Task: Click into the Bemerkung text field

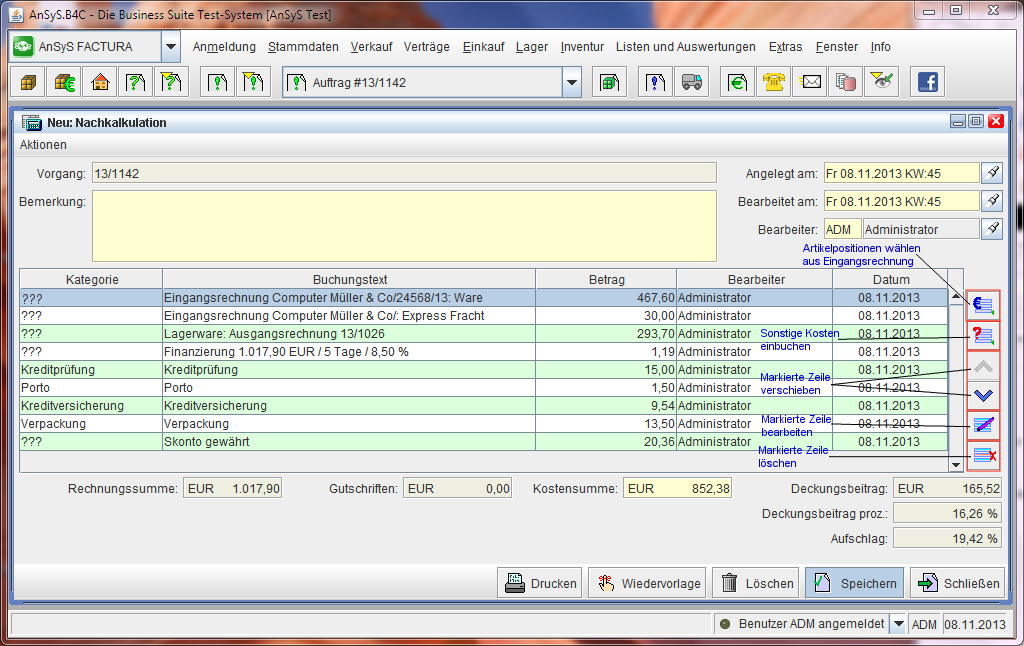Action: point(404,225)
